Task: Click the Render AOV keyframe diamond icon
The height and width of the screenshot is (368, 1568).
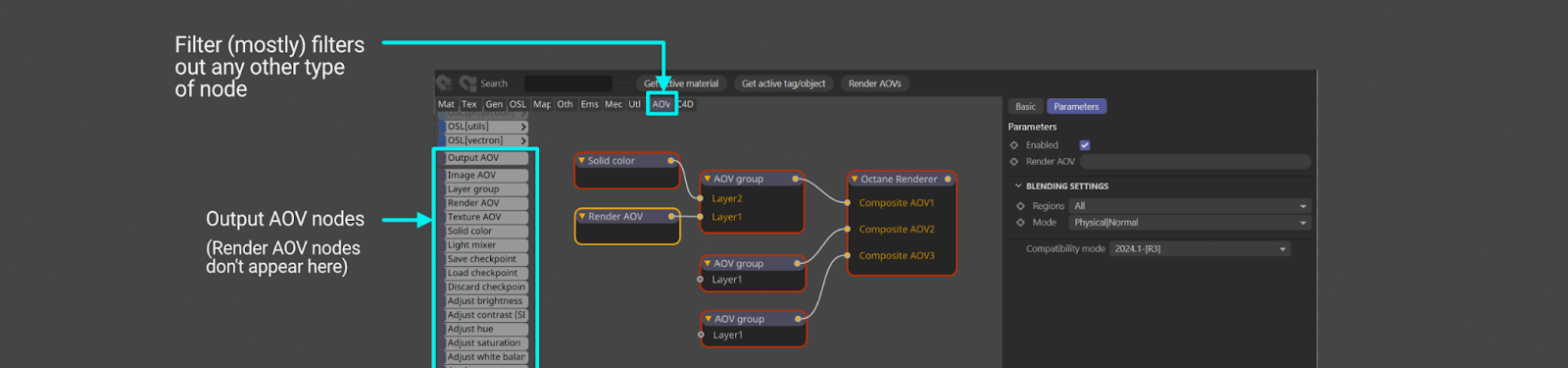Action: (x=1014, y=162)
